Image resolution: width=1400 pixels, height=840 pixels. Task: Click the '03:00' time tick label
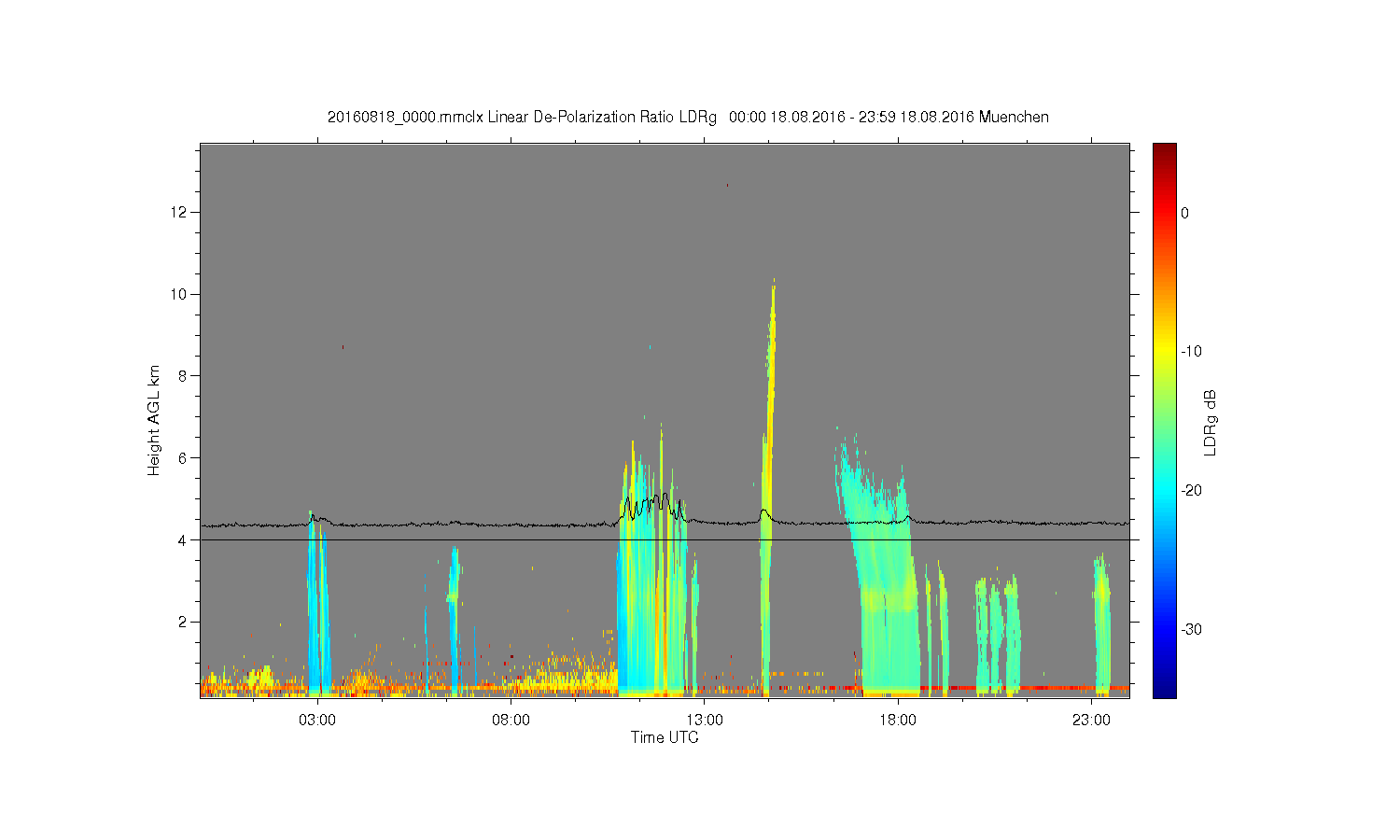(x=317, y=721)
